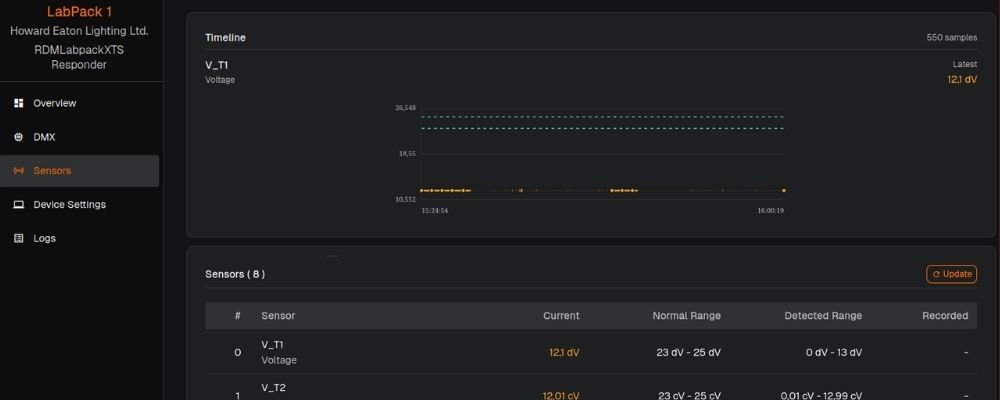The width and height of the screenshot is (1000, 400).
Task: Click the 23 dV - 25 dV normal range
Action: tap(689, 352)
